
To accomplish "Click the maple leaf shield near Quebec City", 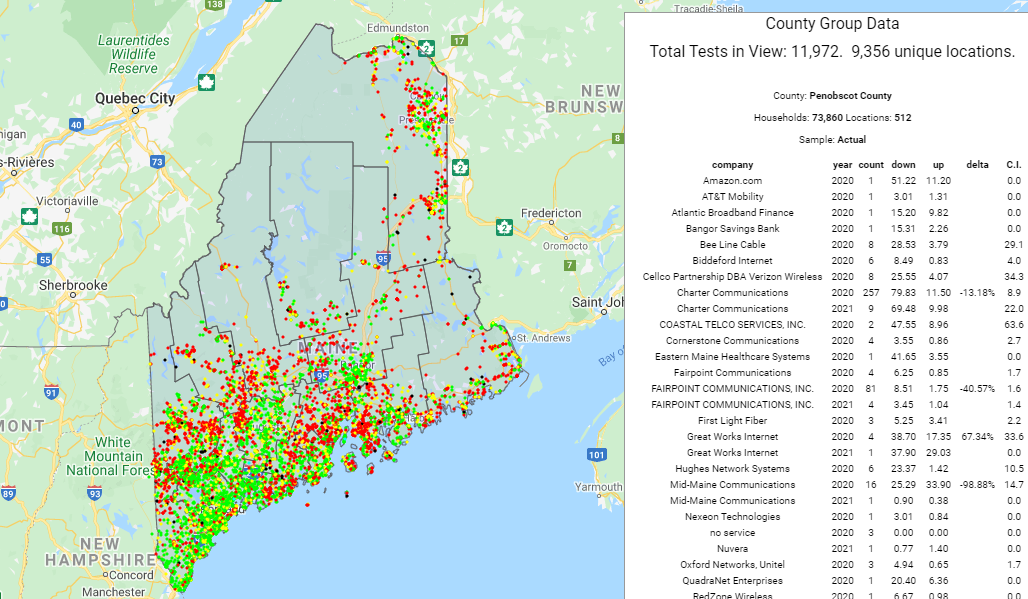I will pyautogui.click(x=207, y=83).
